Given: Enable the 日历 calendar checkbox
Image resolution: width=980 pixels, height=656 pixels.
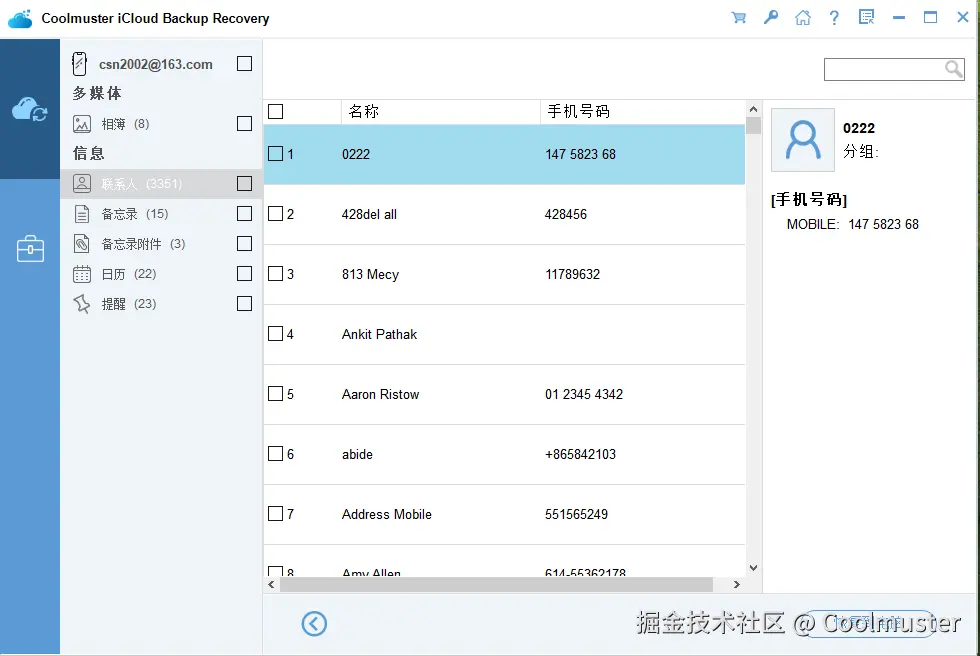Looking at the screenshot, I should click(244, 273).
